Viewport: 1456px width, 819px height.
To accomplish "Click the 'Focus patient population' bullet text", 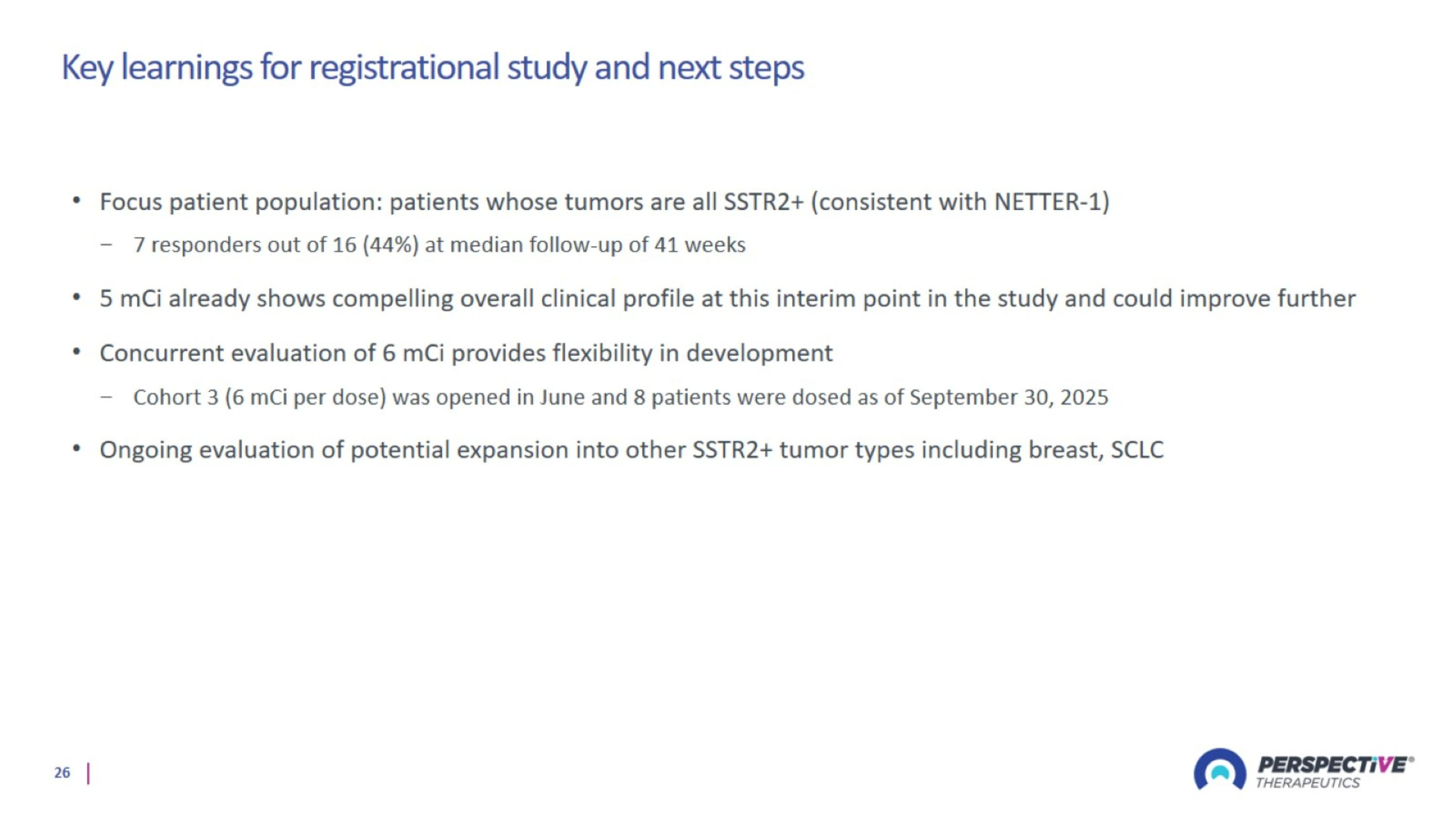I will (604, 202).
